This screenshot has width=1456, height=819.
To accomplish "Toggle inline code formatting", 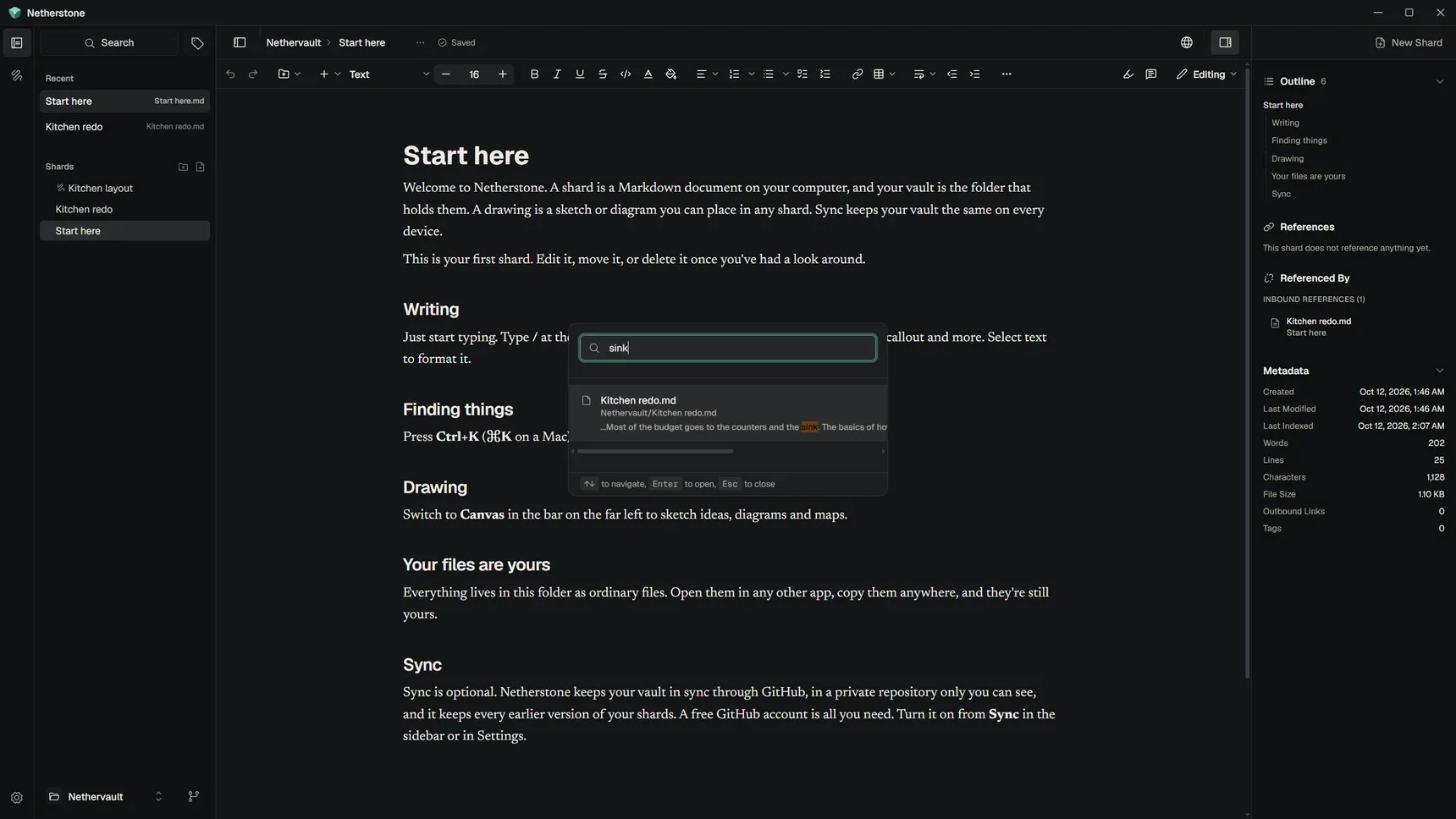I will (626, 74).
